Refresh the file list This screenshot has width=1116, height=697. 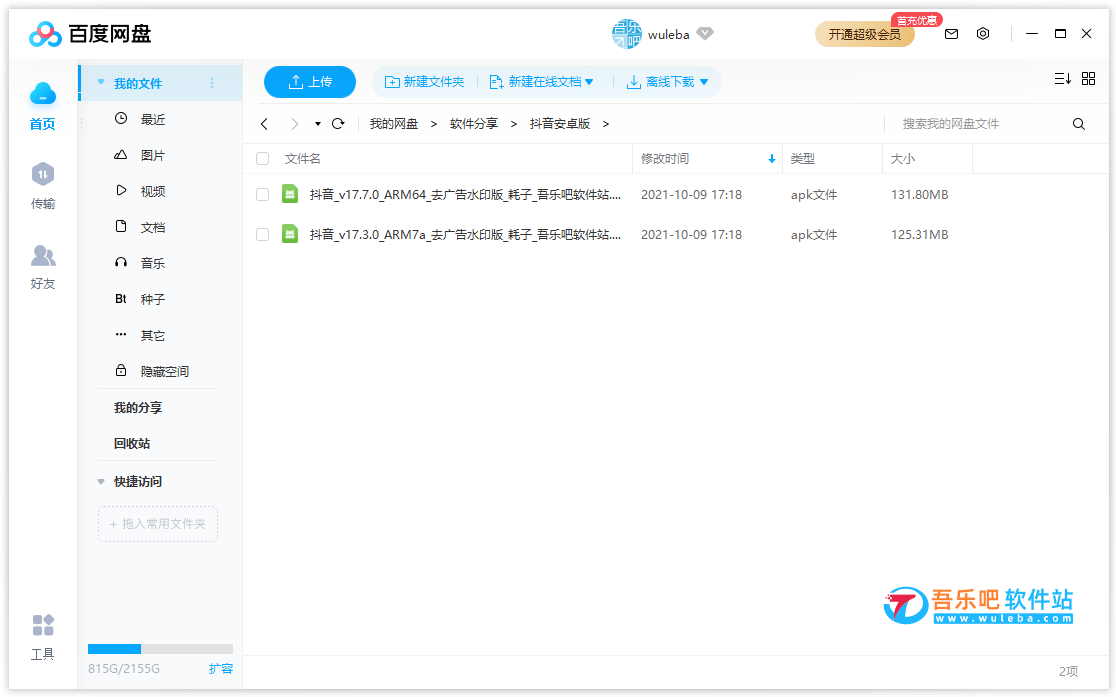pos(338,123)
